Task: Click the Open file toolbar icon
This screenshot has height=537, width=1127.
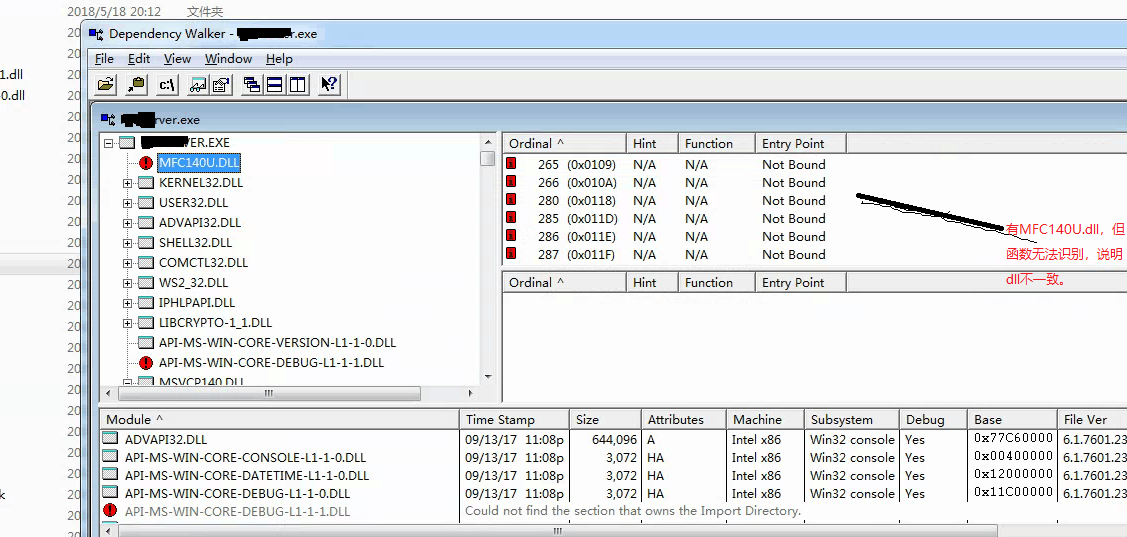Action: (106, 85)
